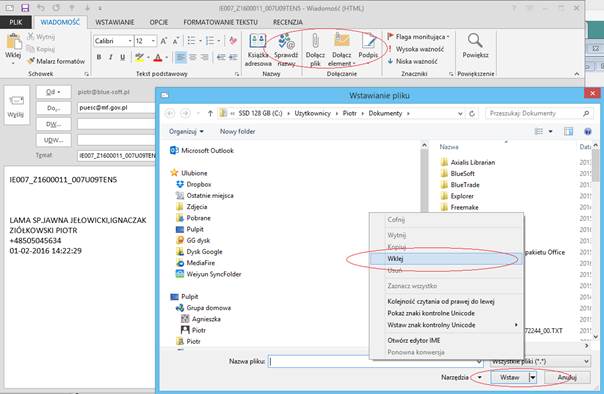This screenshot has height=394, width=604.
Task: Click Sprawdź nazwy check names
Action: [286, 50]
